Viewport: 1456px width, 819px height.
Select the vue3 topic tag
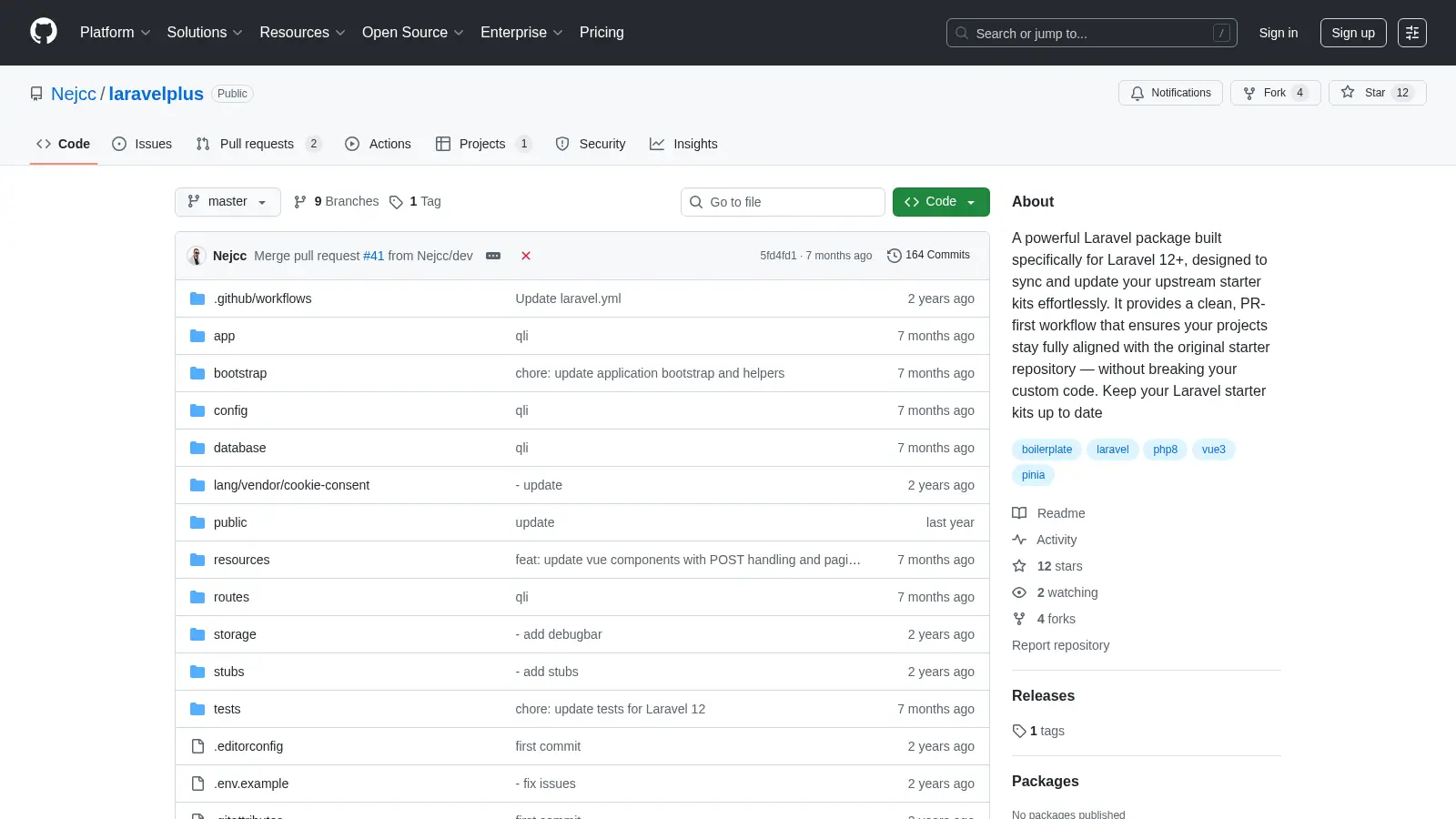[1213, 450]
